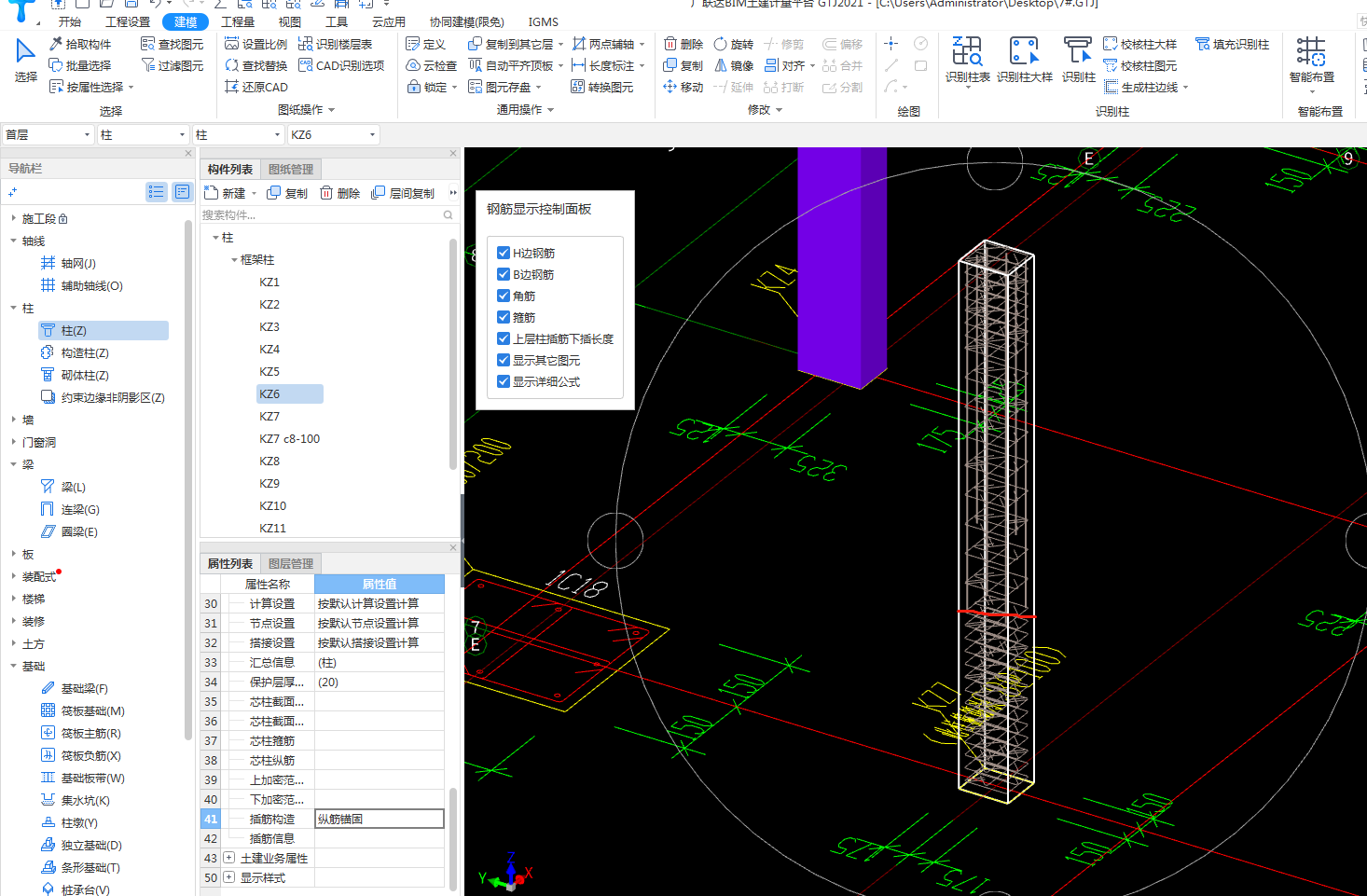Click the 搜索构件 search field
The image size is (1367, 896).
tap(328, 215)
